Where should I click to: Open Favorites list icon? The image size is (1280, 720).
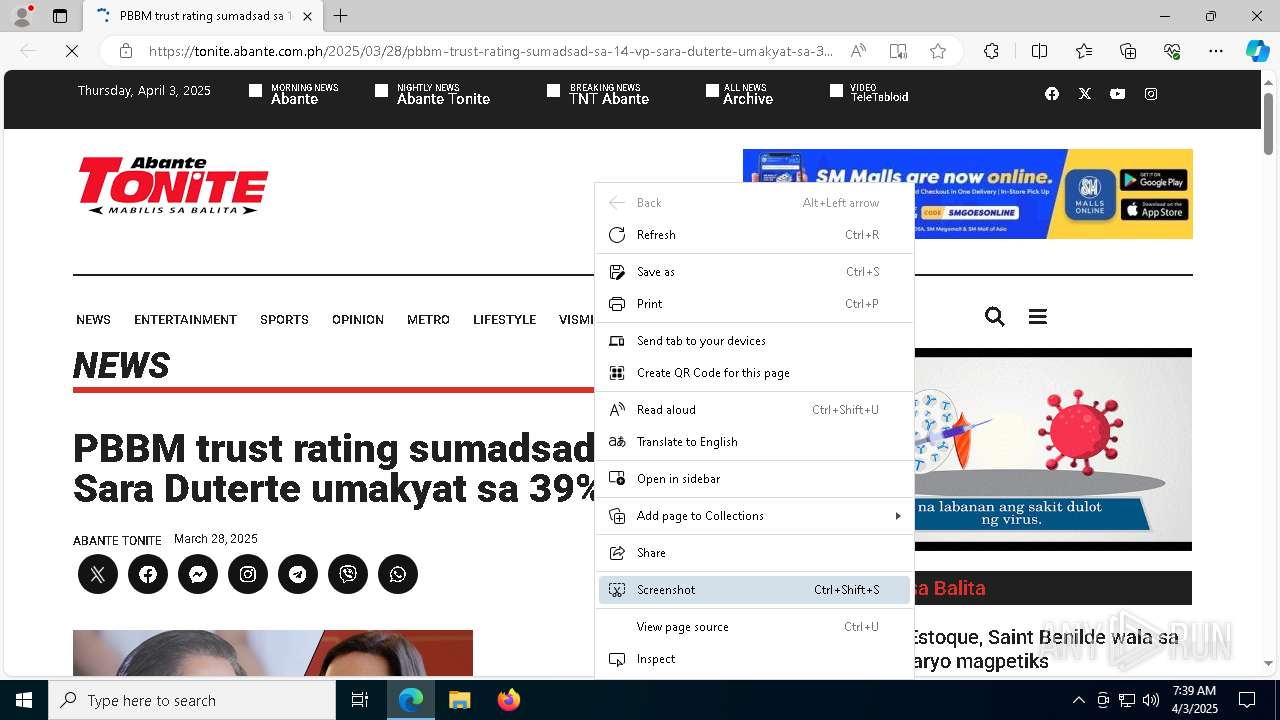point(1084,51)
